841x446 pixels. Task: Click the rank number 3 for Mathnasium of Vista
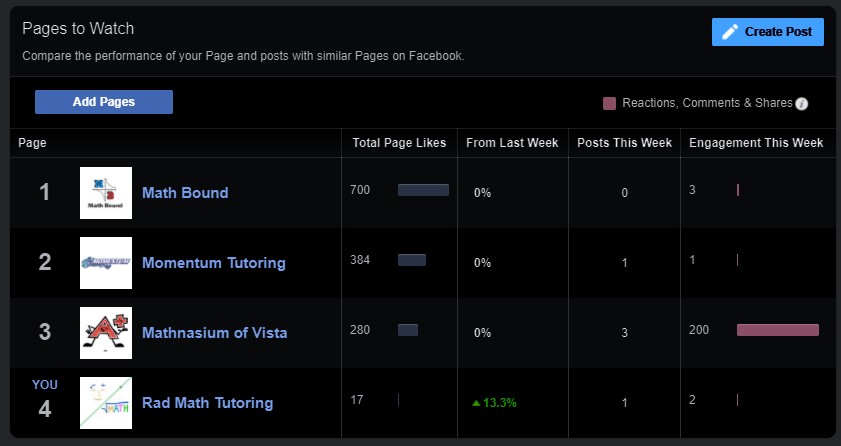tap(45, 332)
